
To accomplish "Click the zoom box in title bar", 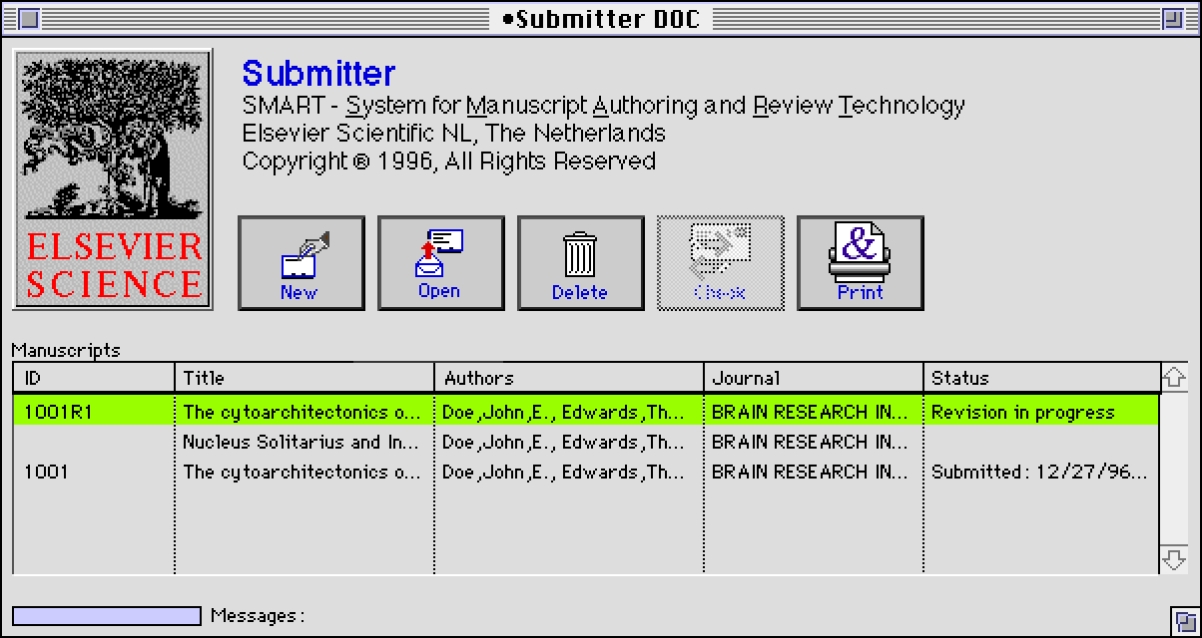I will tap(1172, 19).
